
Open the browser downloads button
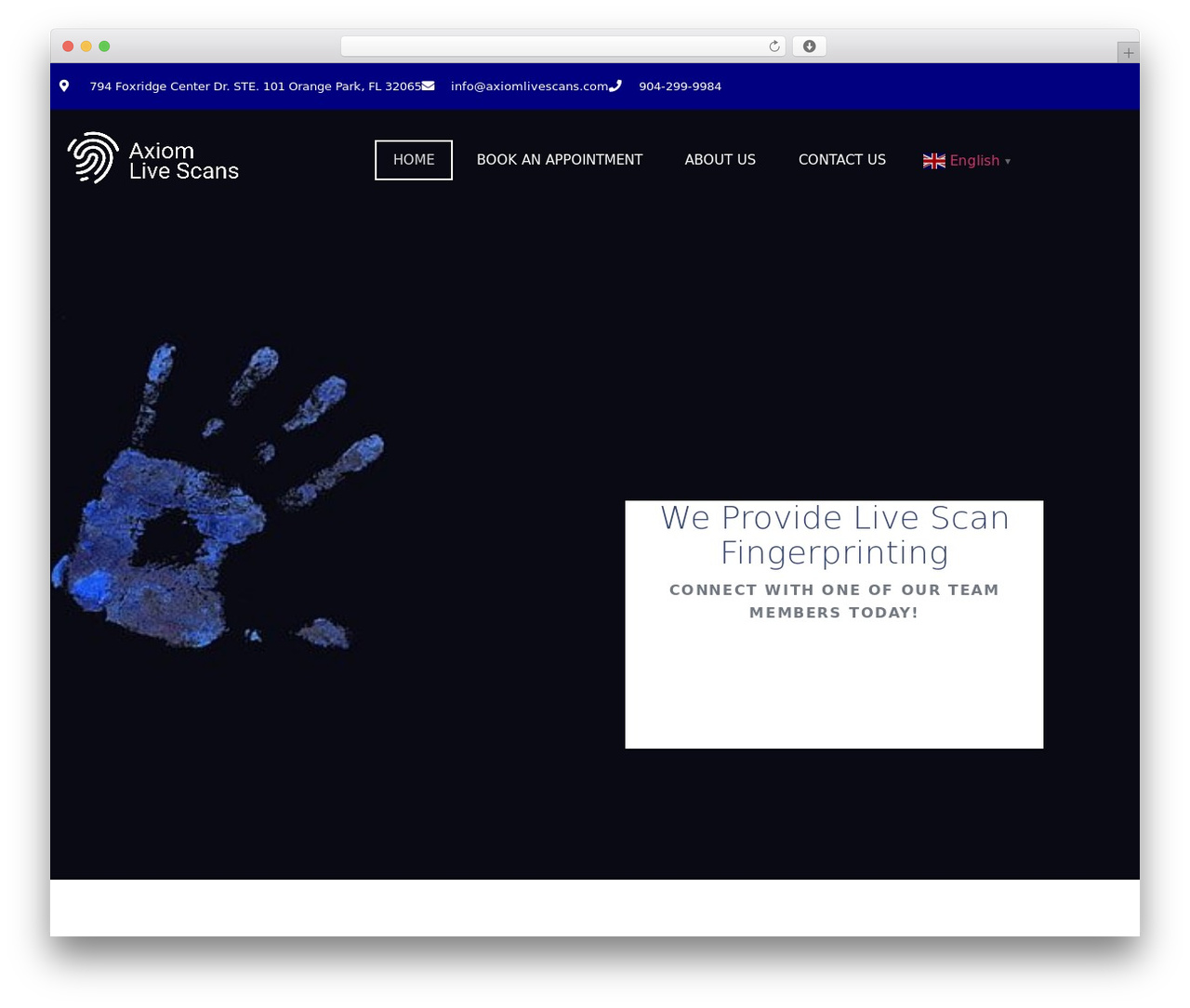point(809,46)
